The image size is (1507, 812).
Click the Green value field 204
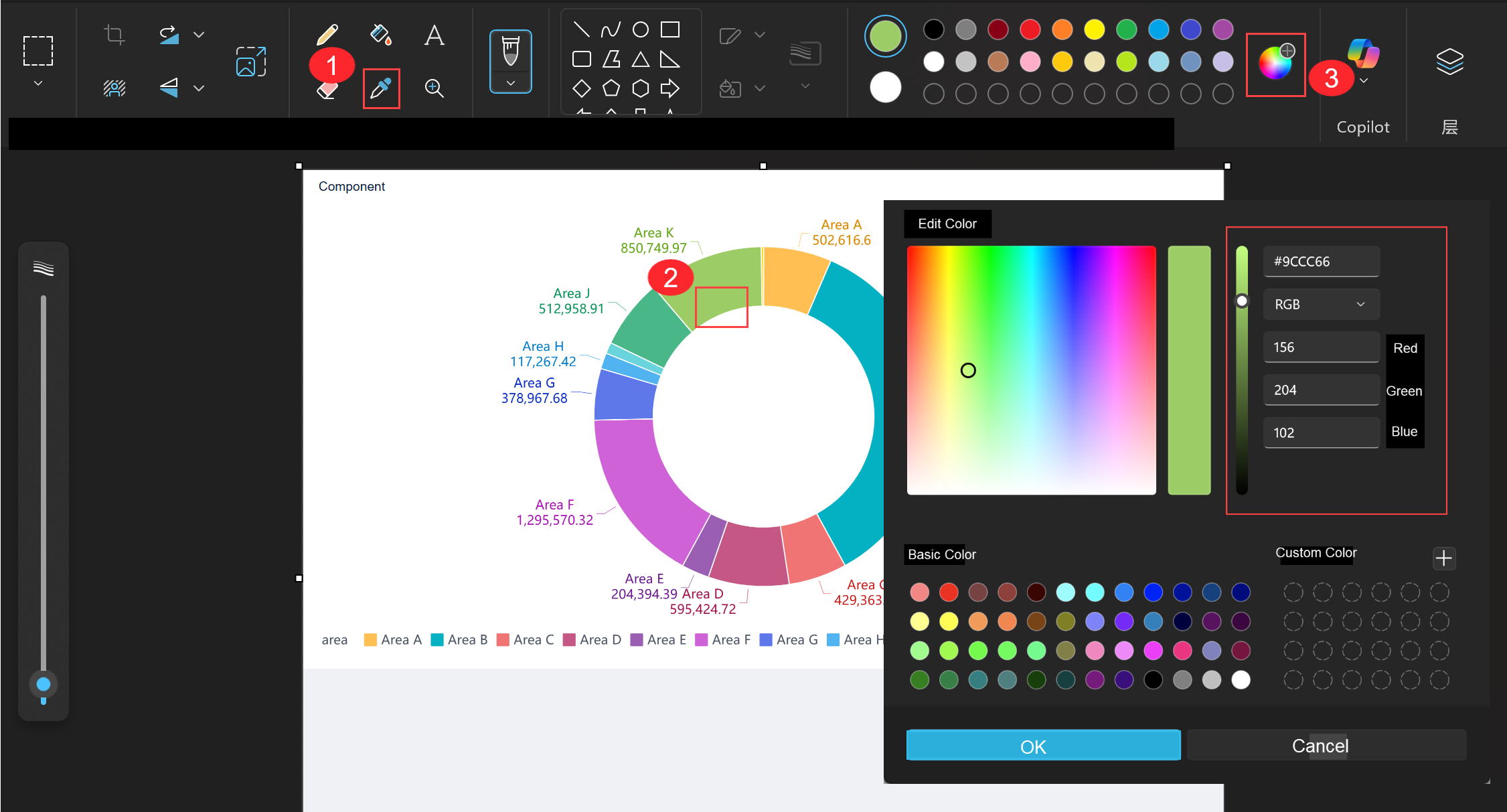1321,390
